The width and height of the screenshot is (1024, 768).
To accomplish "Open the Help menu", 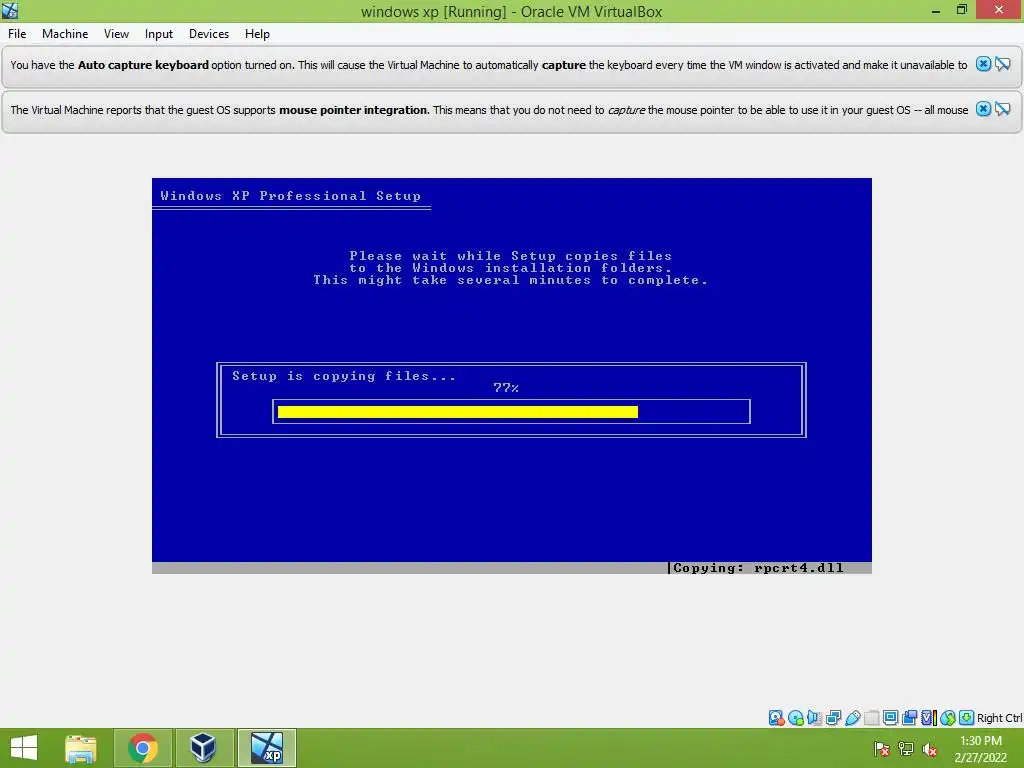I will point(257,34).
